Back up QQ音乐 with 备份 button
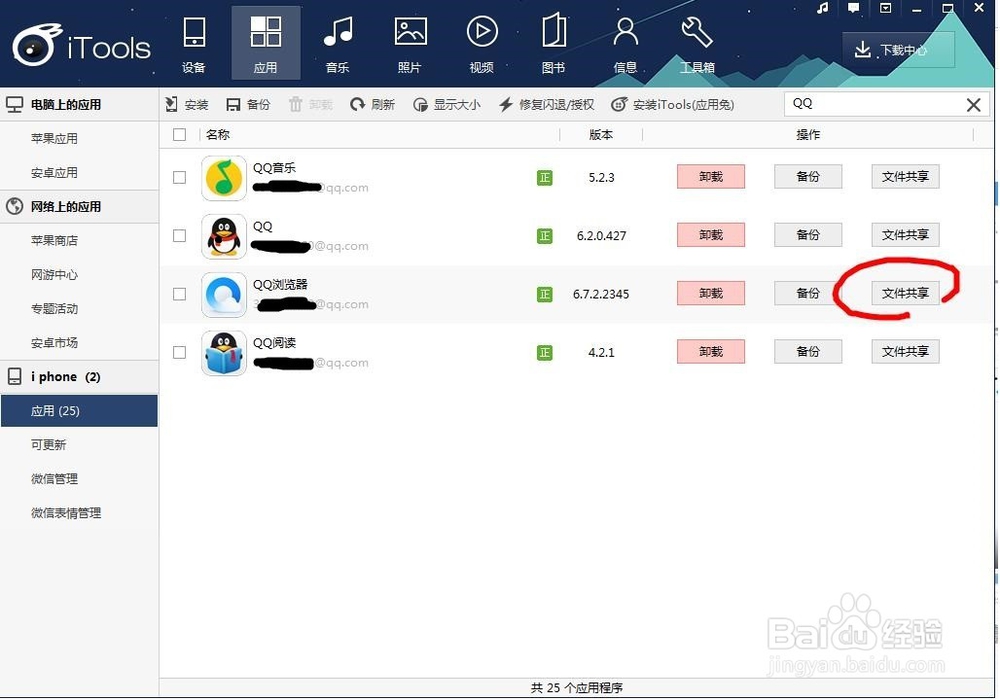 tap(808, 177)
